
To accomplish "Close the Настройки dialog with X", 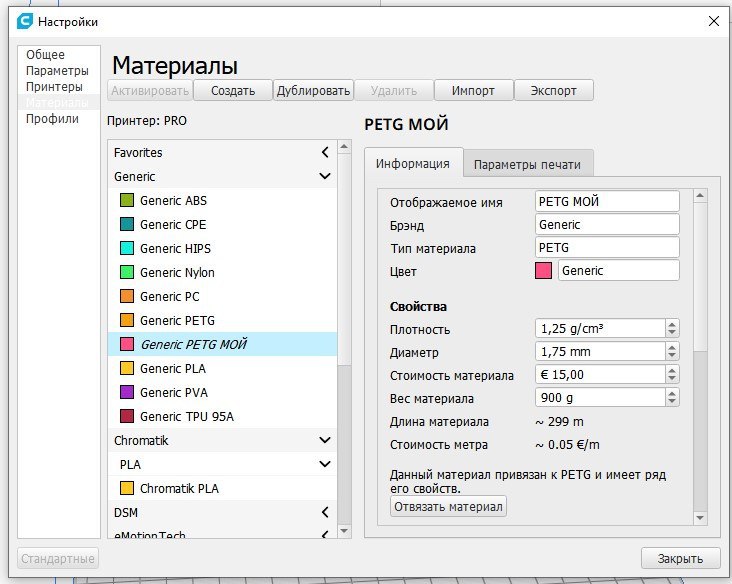I will point(714,21).
